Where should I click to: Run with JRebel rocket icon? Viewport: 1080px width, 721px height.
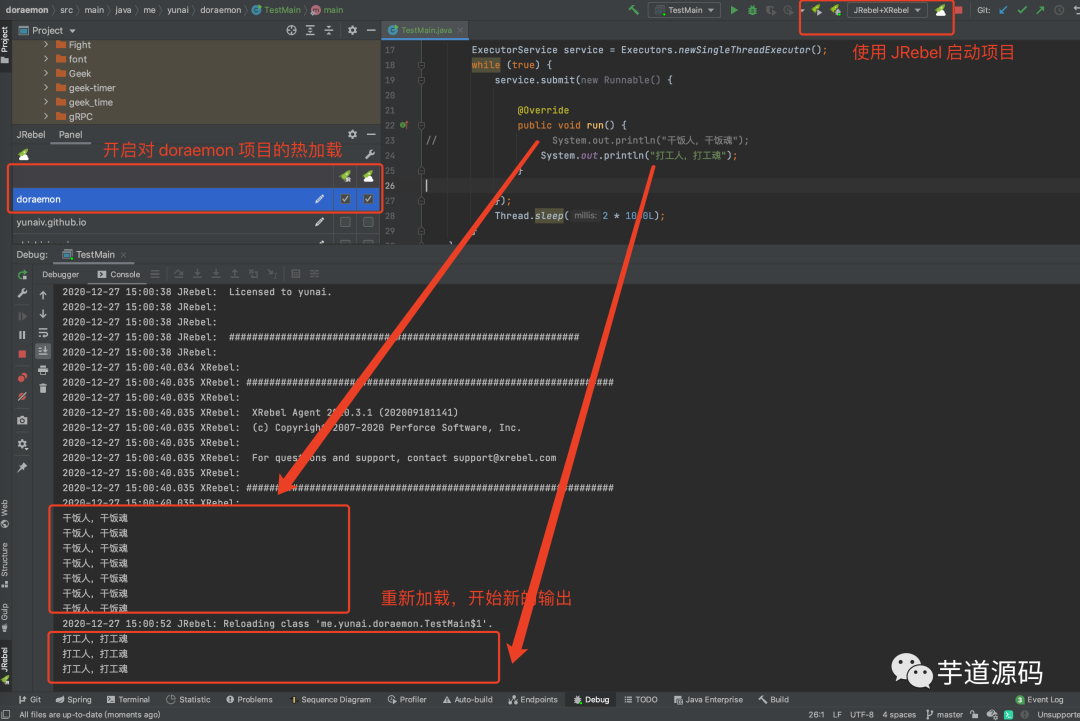coord(816,10)
